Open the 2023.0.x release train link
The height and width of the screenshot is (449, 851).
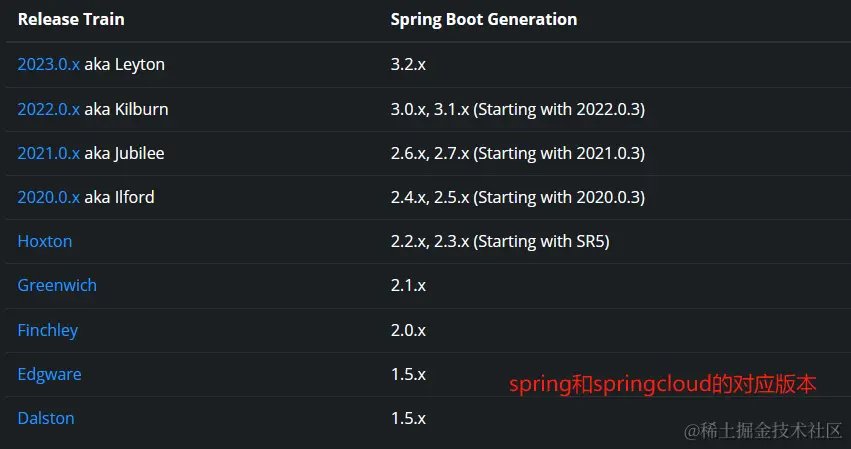coord(48,65)
